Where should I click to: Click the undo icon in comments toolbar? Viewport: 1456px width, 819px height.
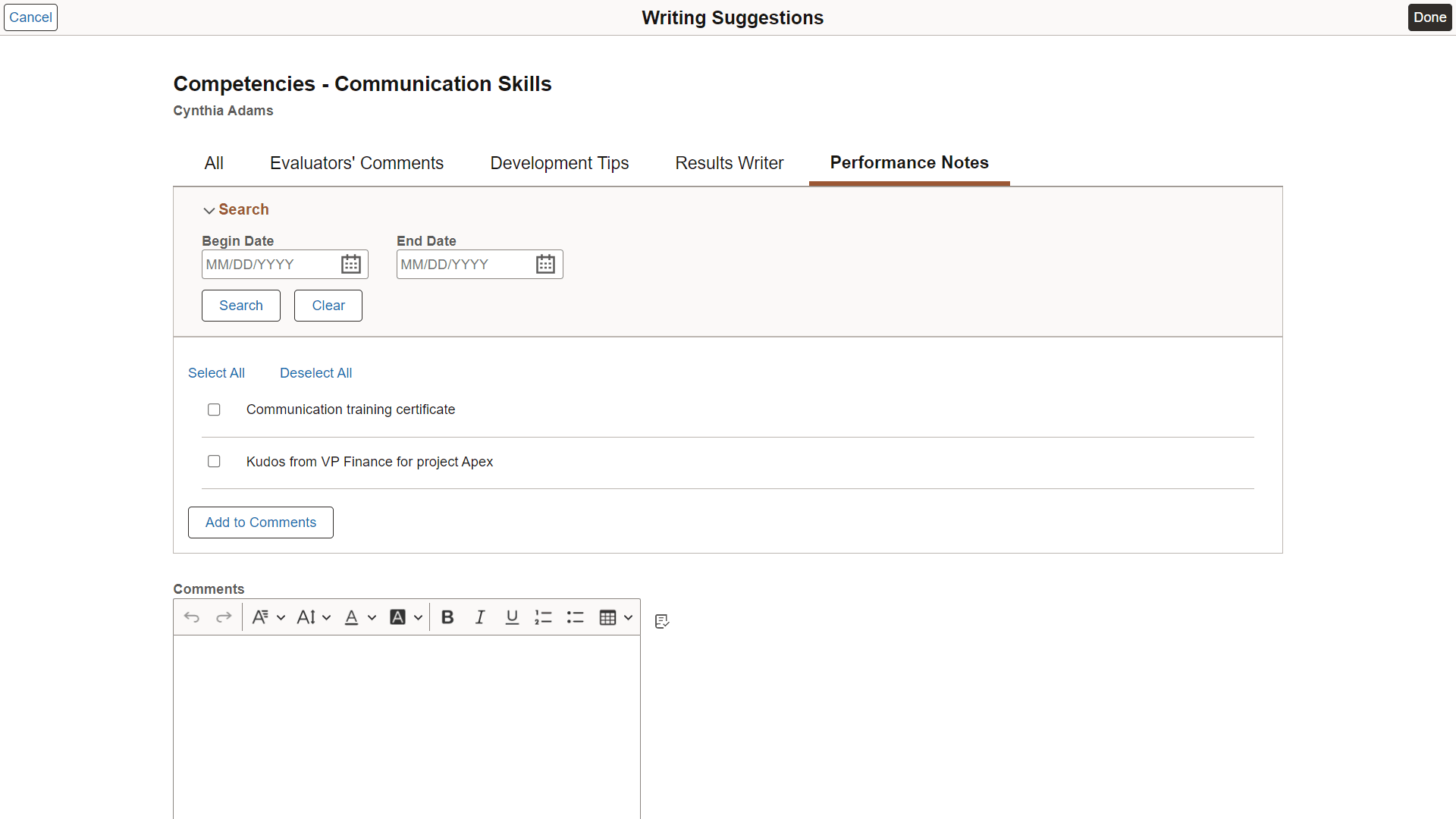(192, 617)
